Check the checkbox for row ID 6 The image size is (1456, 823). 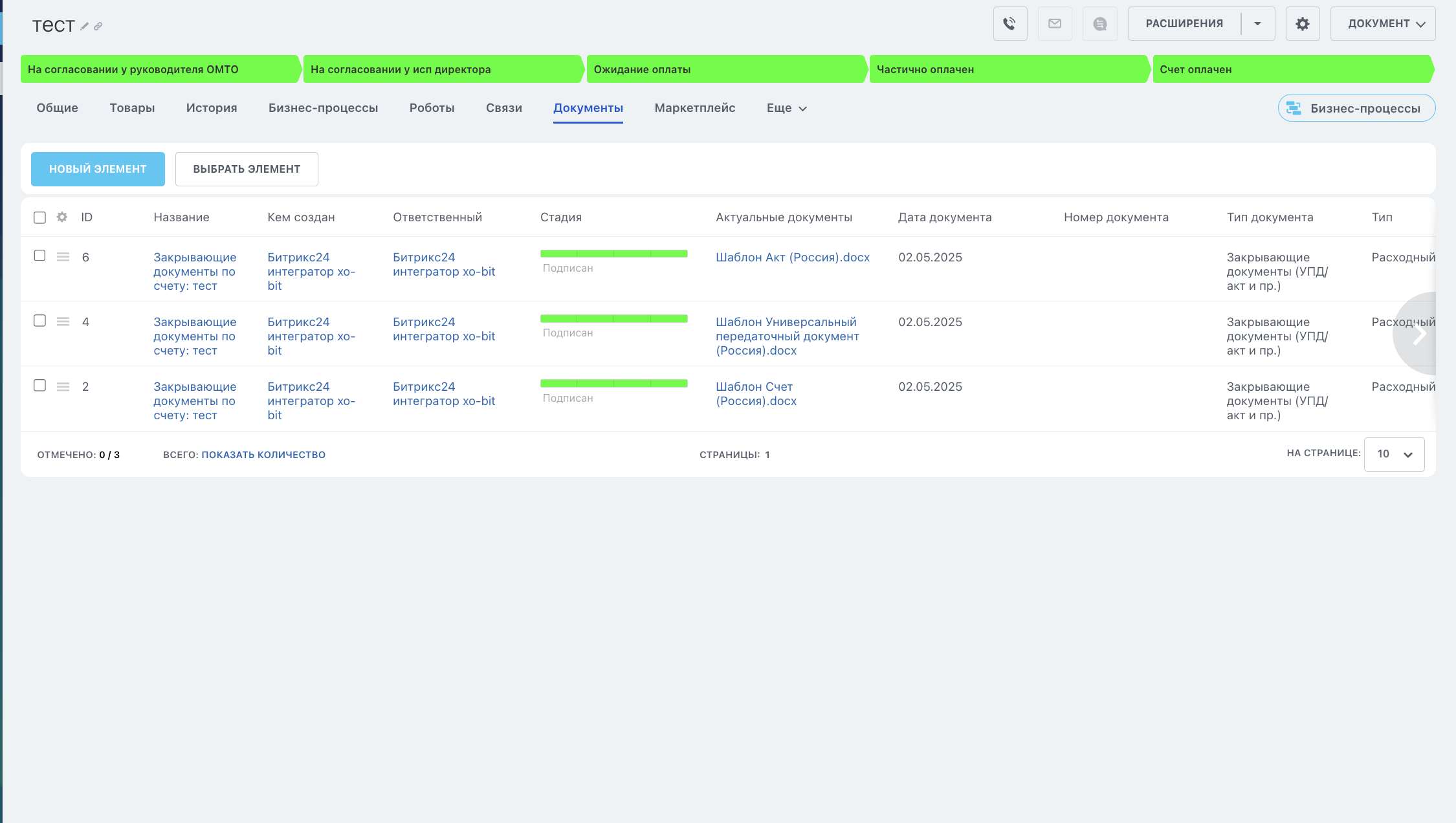click(39, 256)
